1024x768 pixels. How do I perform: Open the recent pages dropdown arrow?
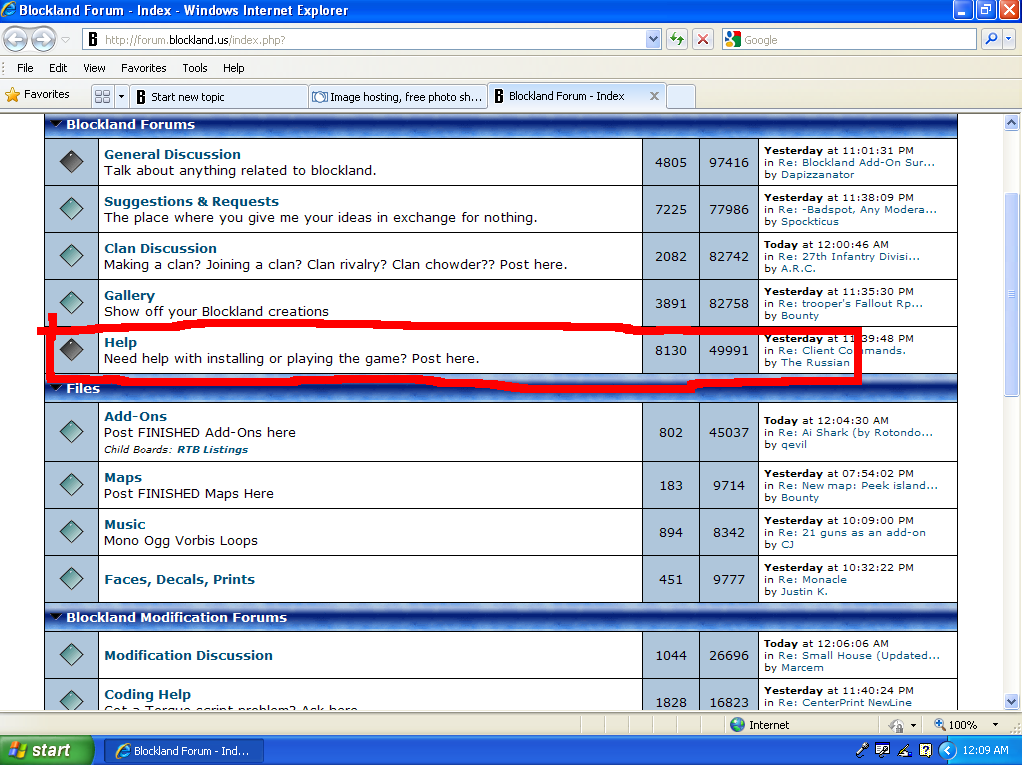point(65,40)
